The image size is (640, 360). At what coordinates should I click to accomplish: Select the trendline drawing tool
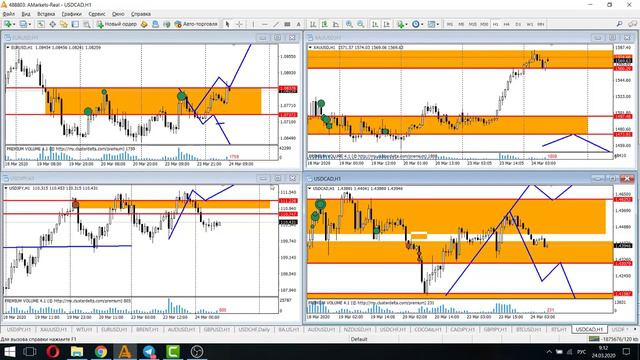(276, 24)
